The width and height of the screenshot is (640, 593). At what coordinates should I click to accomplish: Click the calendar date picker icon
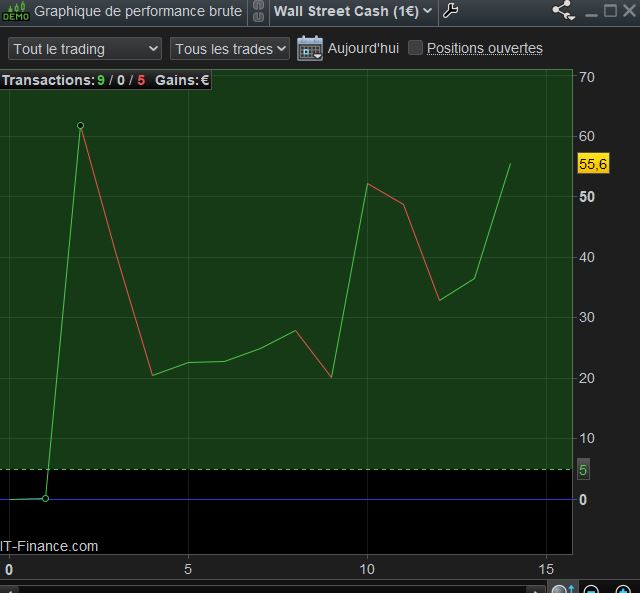(x=310, y=49)
